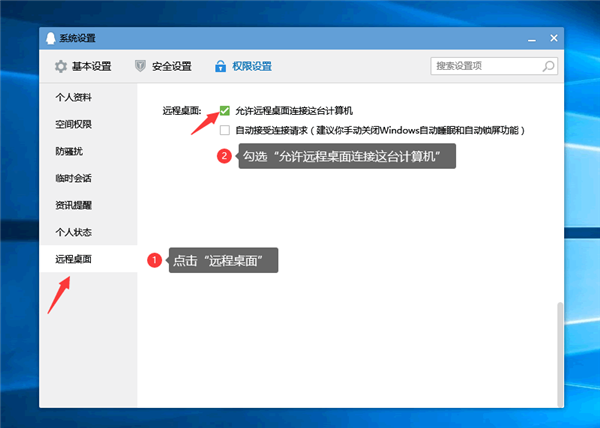The width and height of the screenshot is (600, 428).
Task: Focus the 搜索设置项 search field
Action: (485, 67)
